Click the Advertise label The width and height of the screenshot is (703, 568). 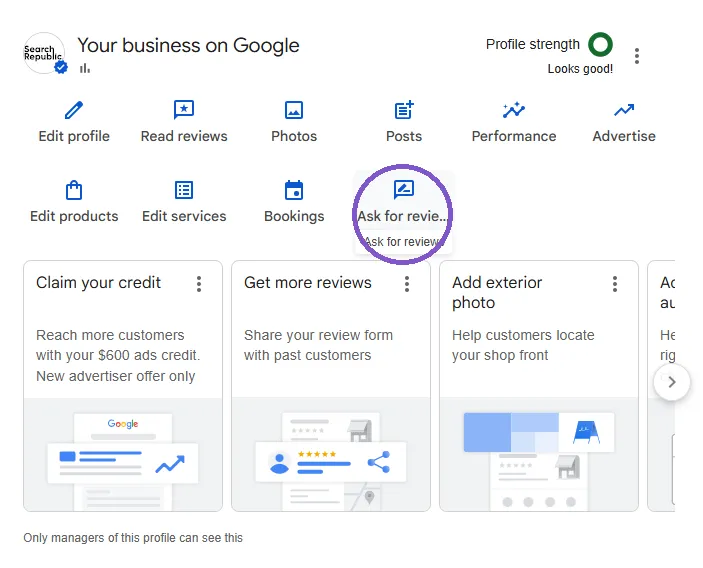624,136
